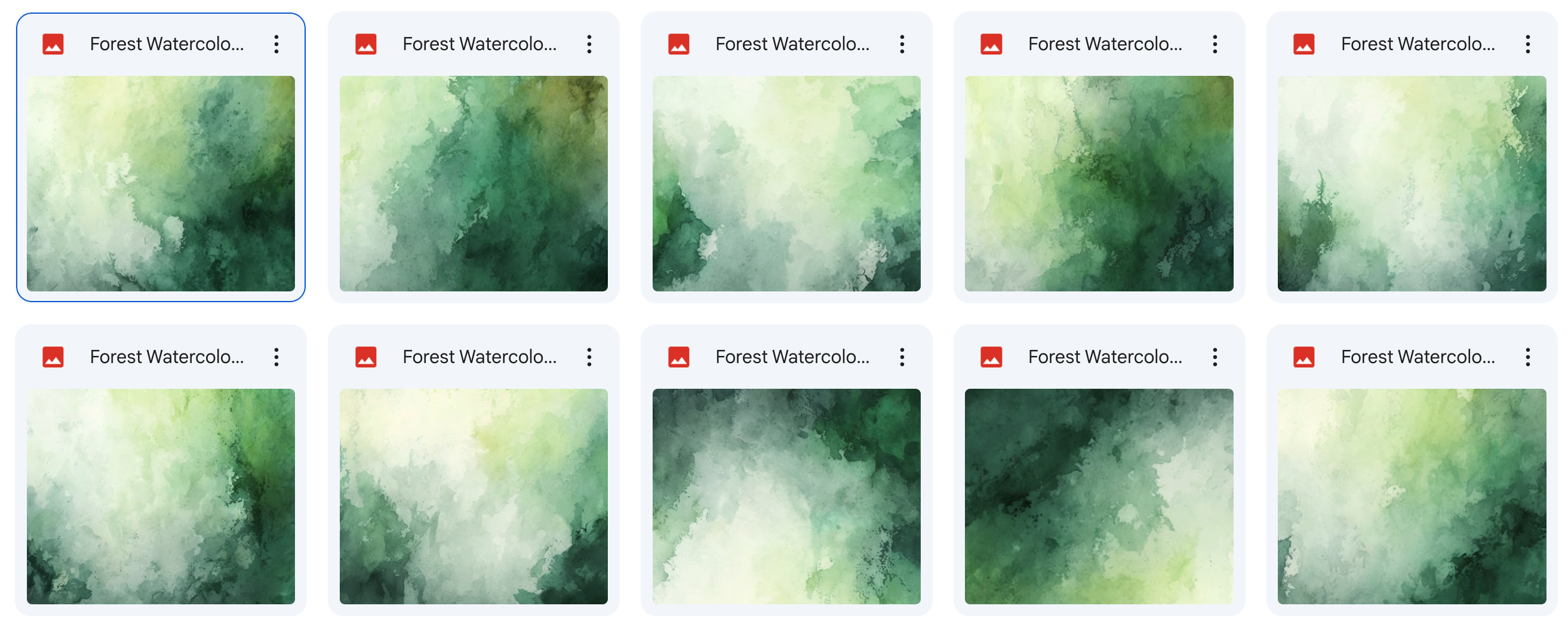Open three-dot menu of first bottom-row file
Image resolution: width=1568 pixels, height=627 pixels.
276,356
